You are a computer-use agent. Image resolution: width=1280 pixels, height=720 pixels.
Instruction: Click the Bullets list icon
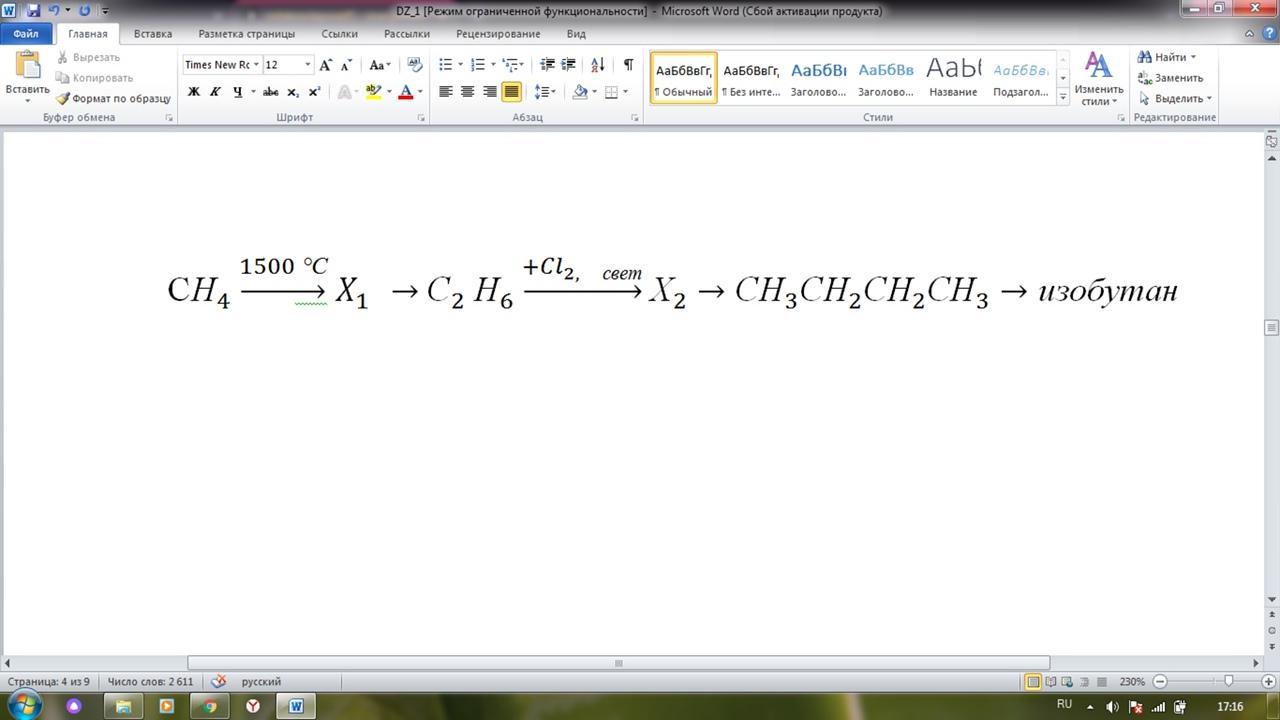(446, 65)
